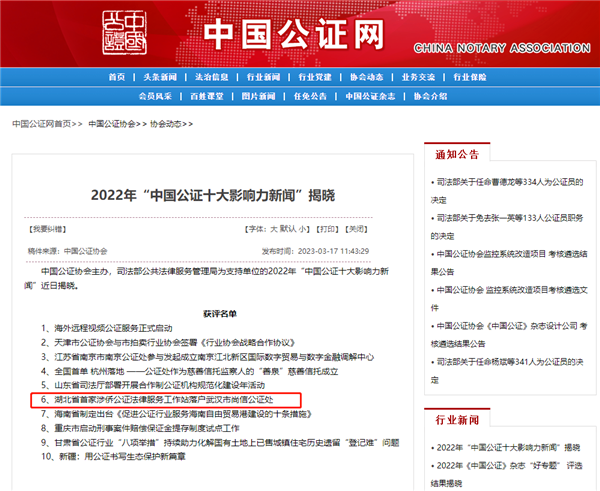Click the China Notary Association seal logo
Screen dimensions: 600x491
[124, 33]
